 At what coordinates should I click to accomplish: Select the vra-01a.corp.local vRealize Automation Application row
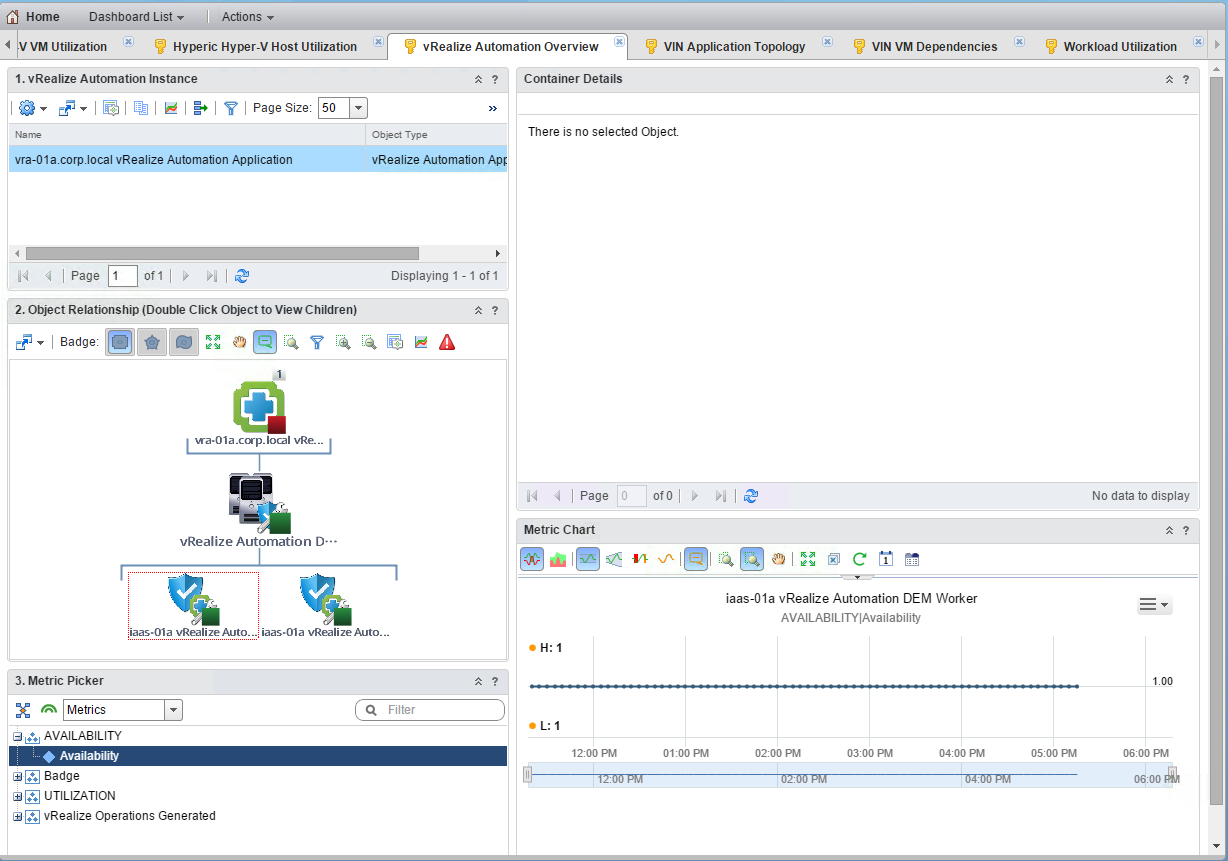[258, 159]
